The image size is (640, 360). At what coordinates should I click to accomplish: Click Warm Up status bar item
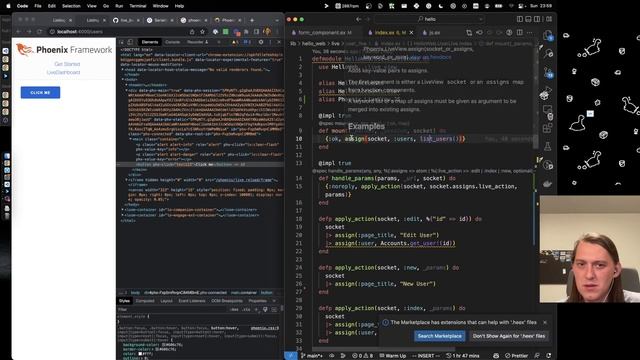click(x=393, y=356)
